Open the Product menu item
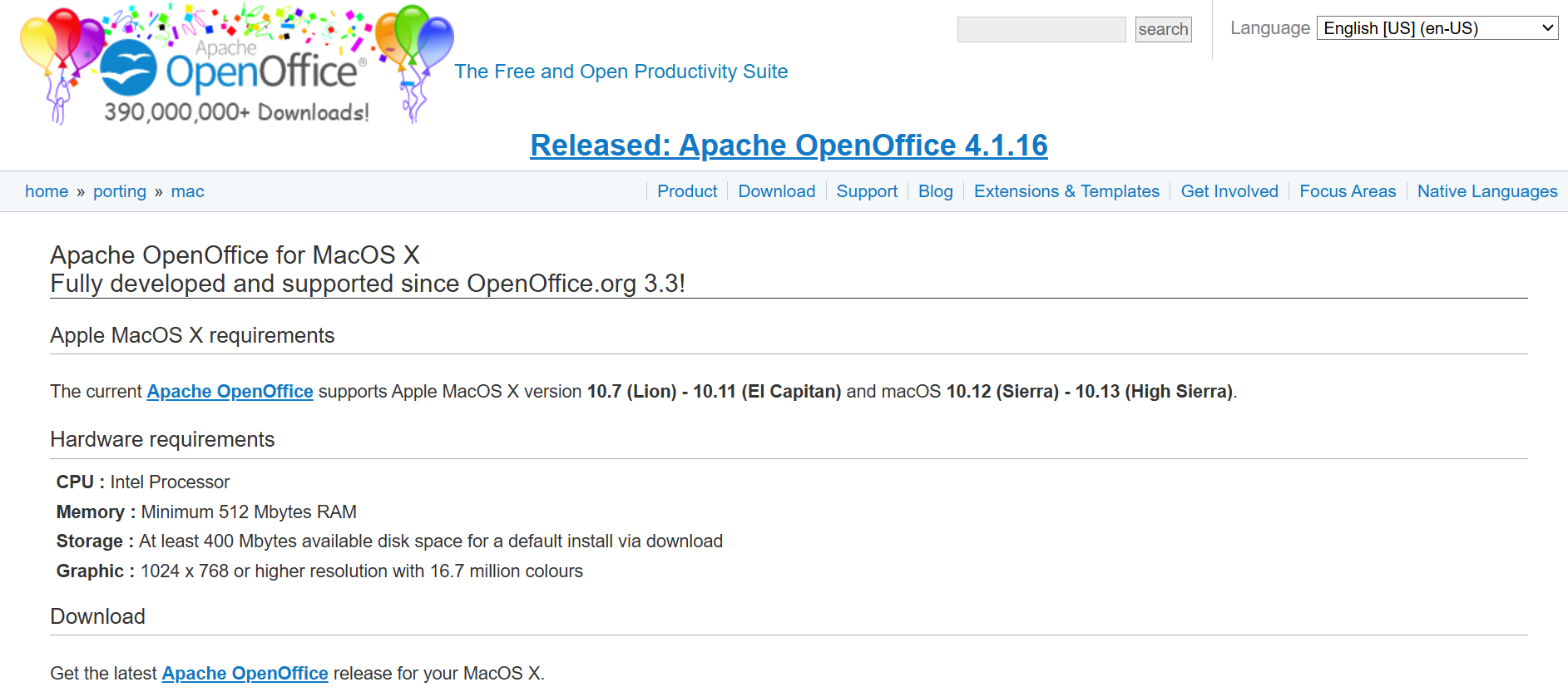The image size is (1568, 697). (x=686, y=191)
